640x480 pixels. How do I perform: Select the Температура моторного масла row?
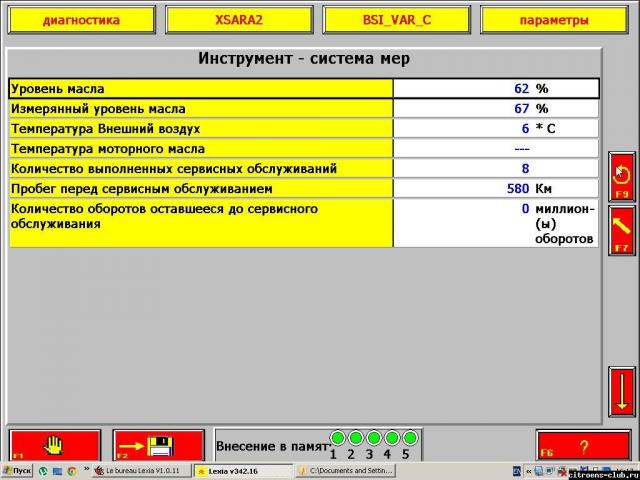click(304, 149)
